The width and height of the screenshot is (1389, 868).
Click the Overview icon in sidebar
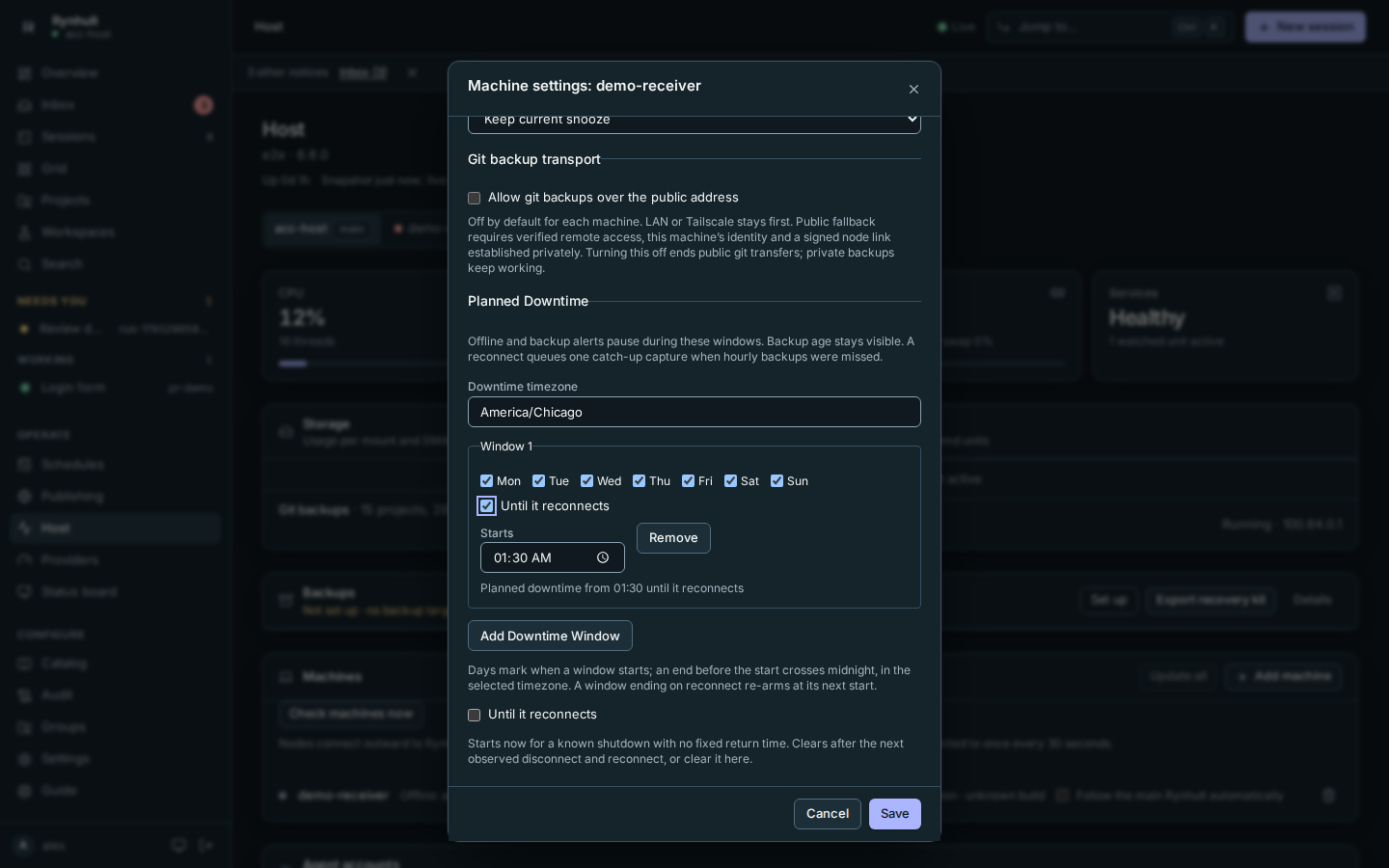point(25,73)
